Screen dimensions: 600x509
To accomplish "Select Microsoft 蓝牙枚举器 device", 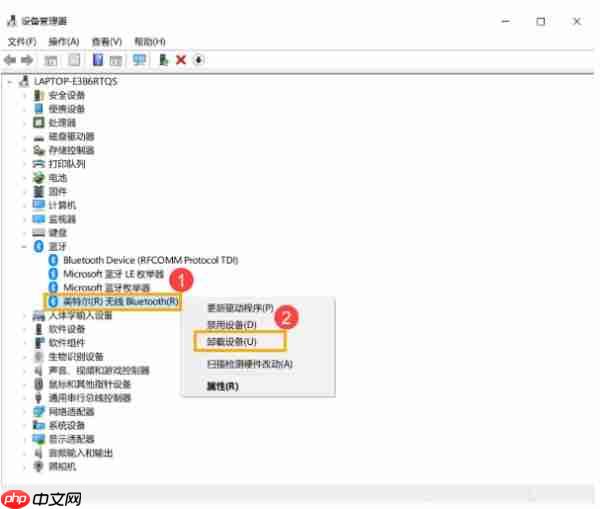I will pos(106,287).
